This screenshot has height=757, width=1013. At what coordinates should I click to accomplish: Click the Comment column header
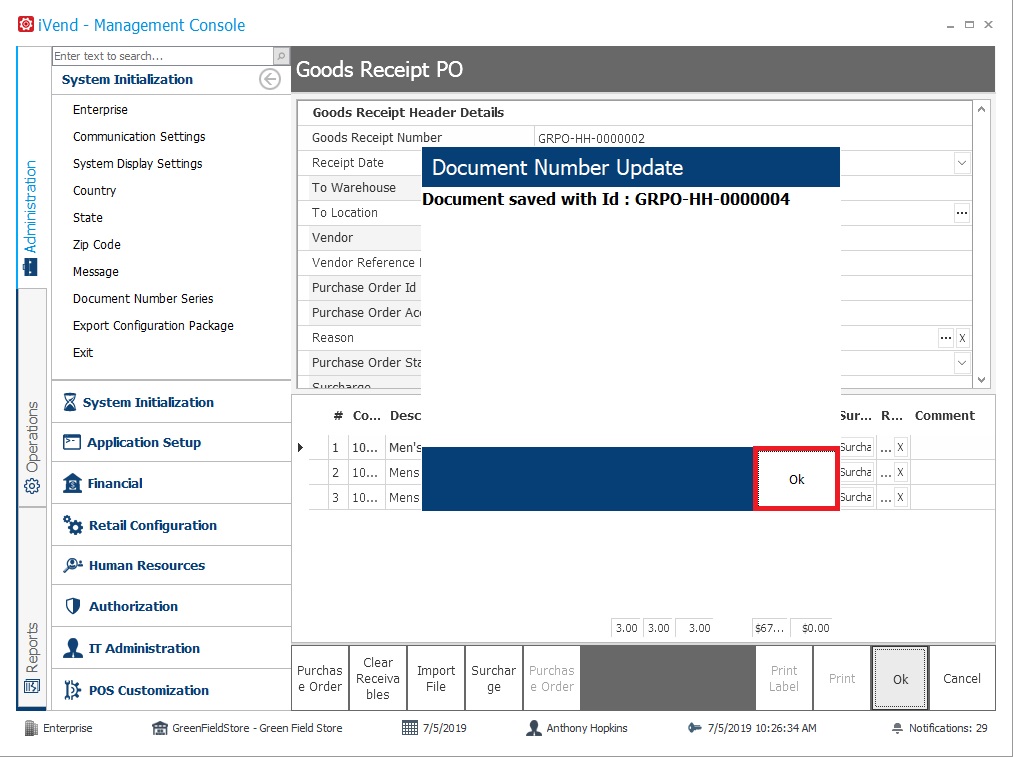945,416
